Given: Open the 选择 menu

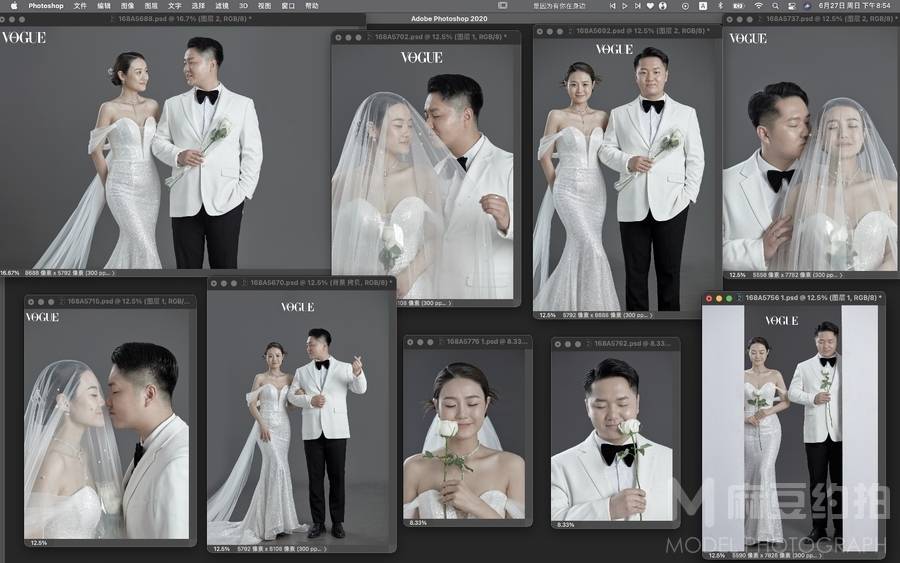Looking at the screenshot, I should (x=198, y=6).
